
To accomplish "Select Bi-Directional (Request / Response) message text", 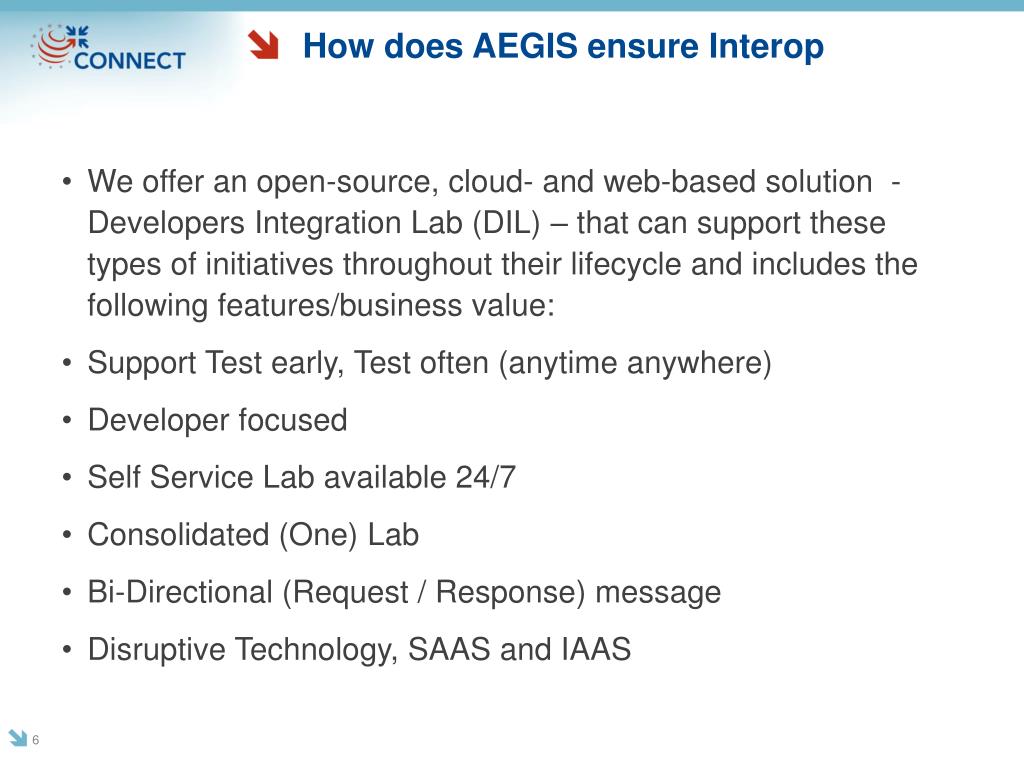I will [x=404, y=592].
